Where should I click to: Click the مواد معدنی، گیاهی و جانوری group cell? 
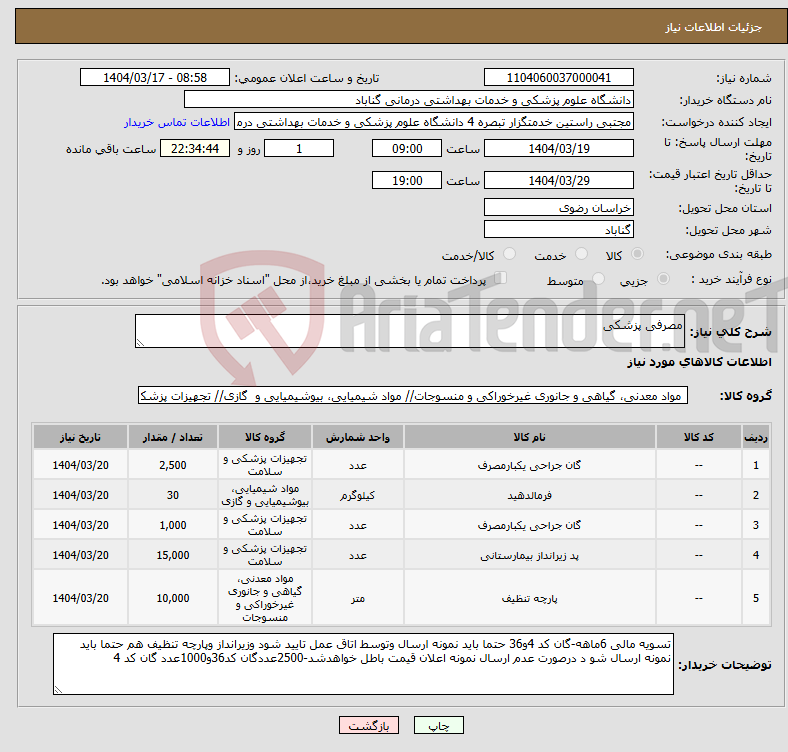tap(265, 598)
